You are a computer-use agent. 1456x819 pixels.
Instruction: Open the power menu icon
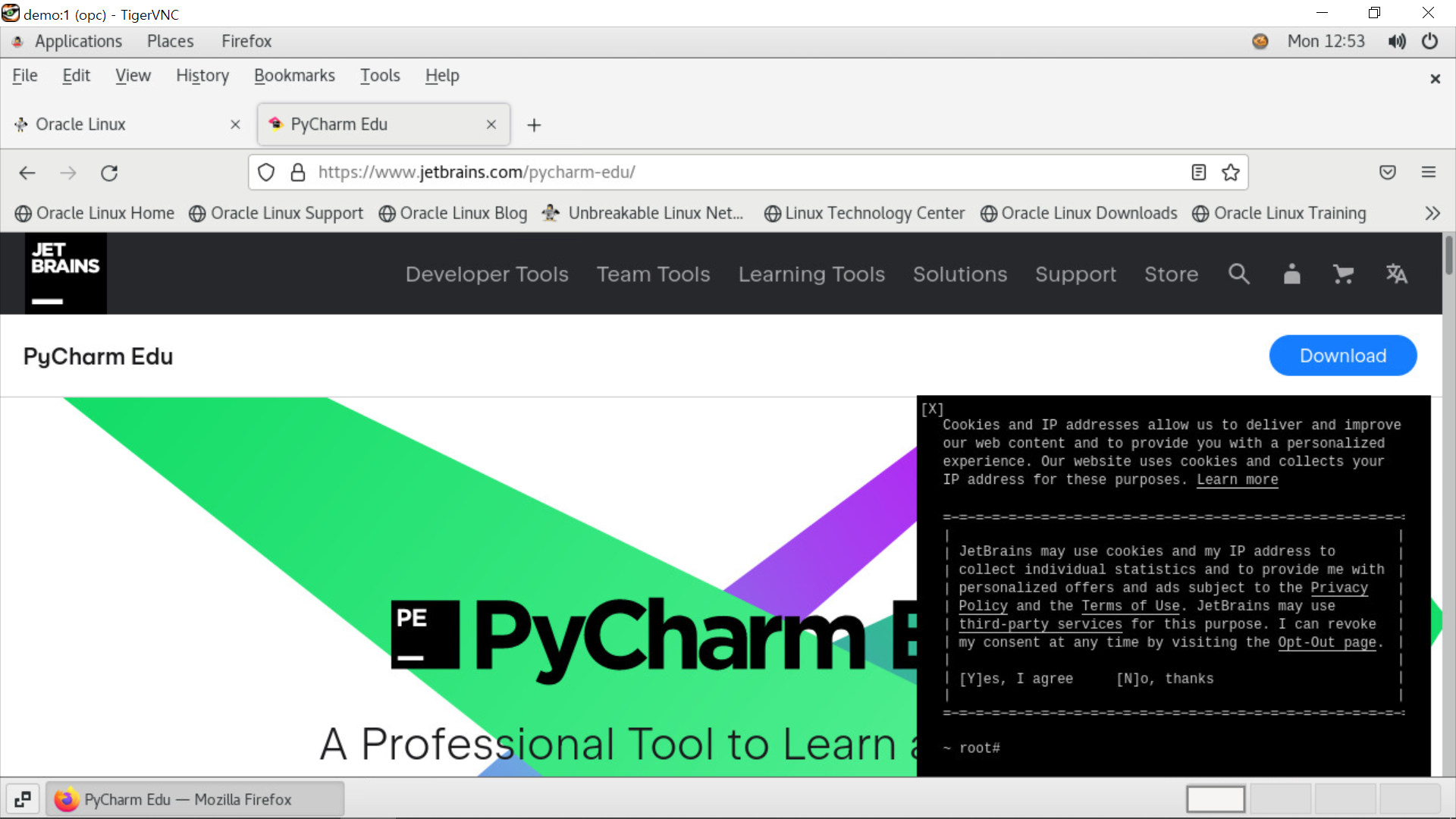coord(1429,41)
